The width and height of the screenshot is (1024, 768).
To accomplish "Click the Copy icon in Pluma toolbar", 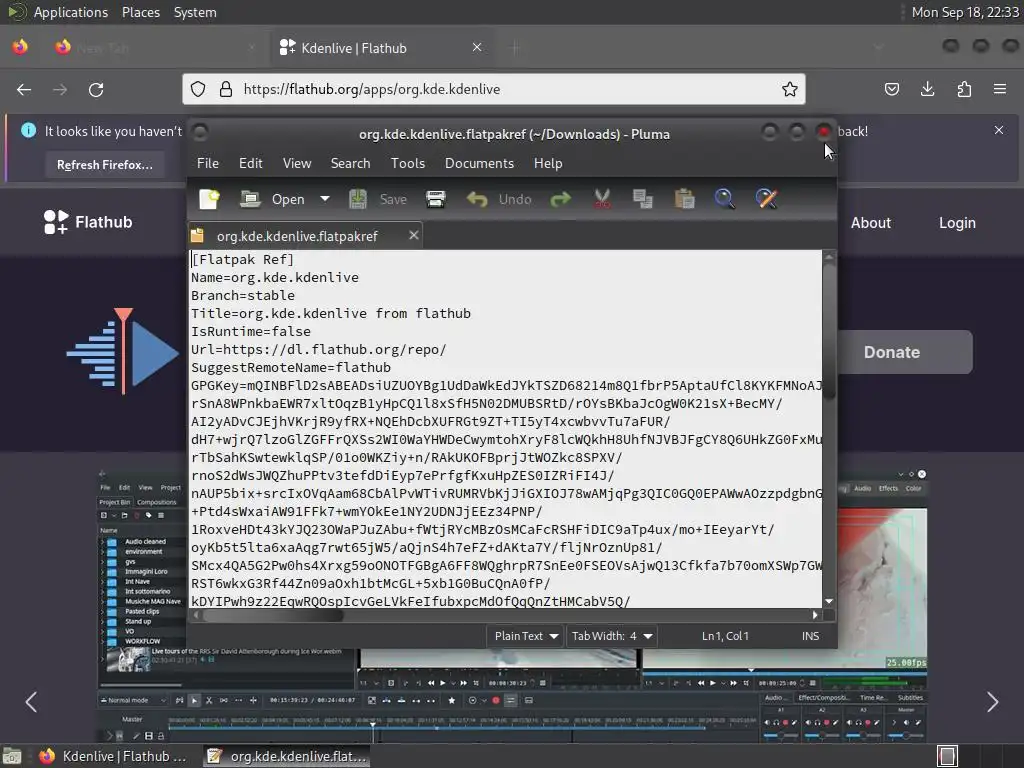I will [643, 199].
